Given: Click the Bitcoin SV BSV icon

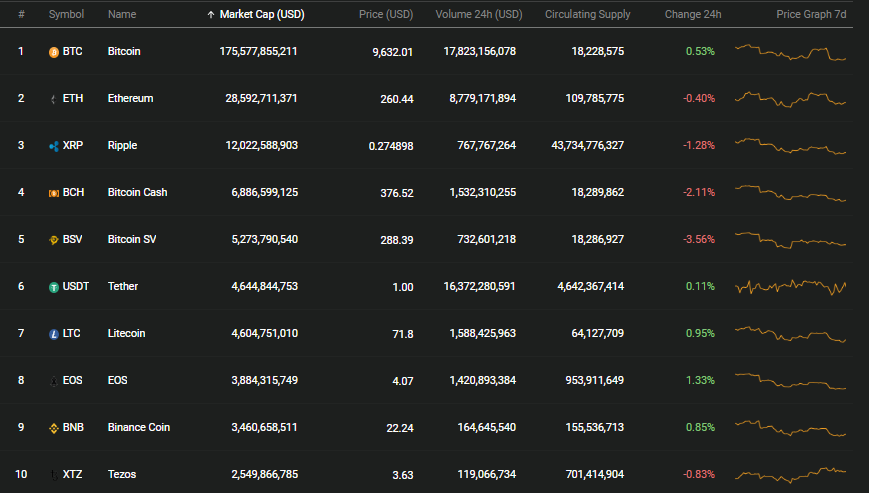Looking at the screenshot, I should click(54, 240).
